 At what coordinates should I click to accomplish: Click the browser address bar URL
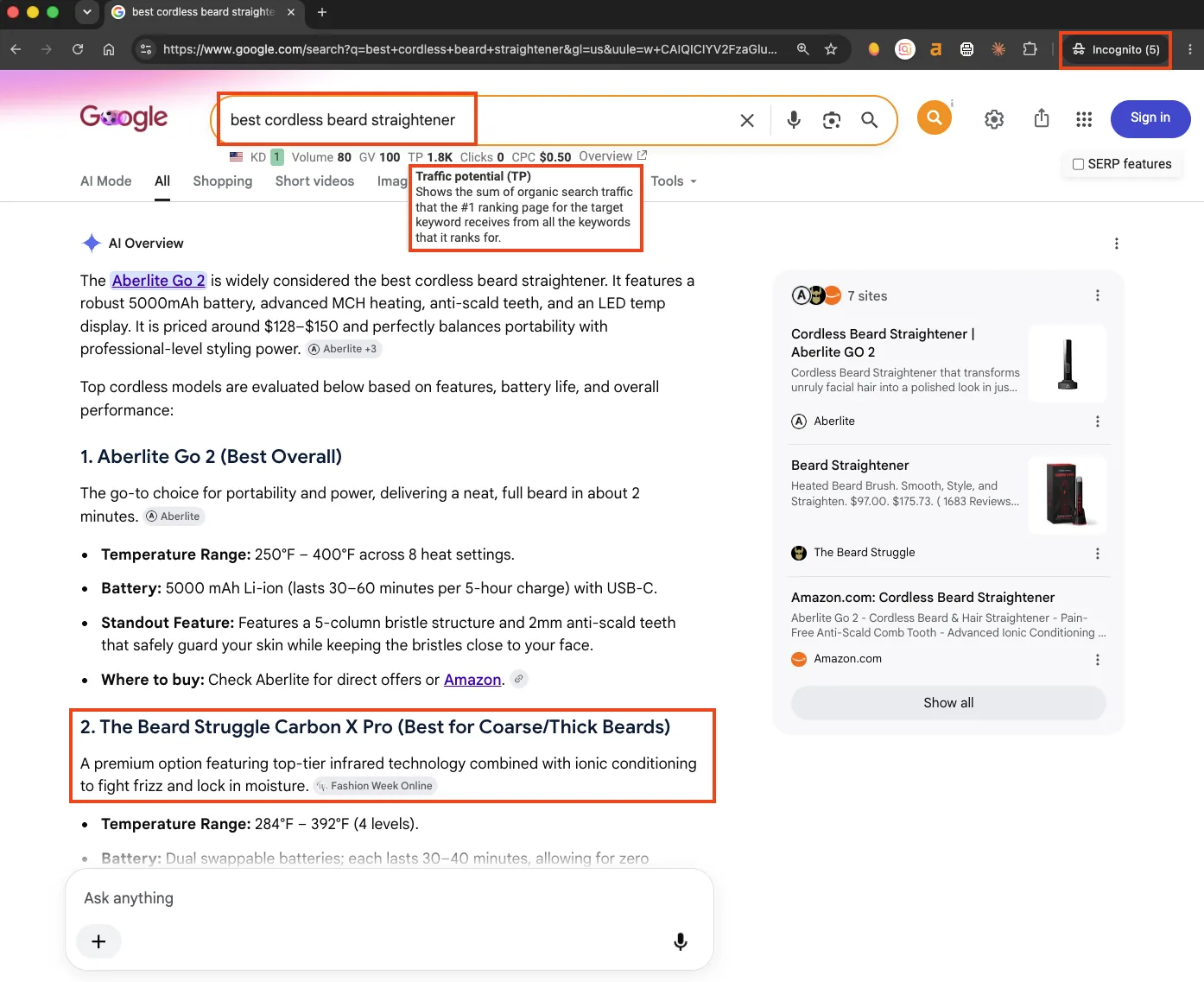[x=470, y=49]
